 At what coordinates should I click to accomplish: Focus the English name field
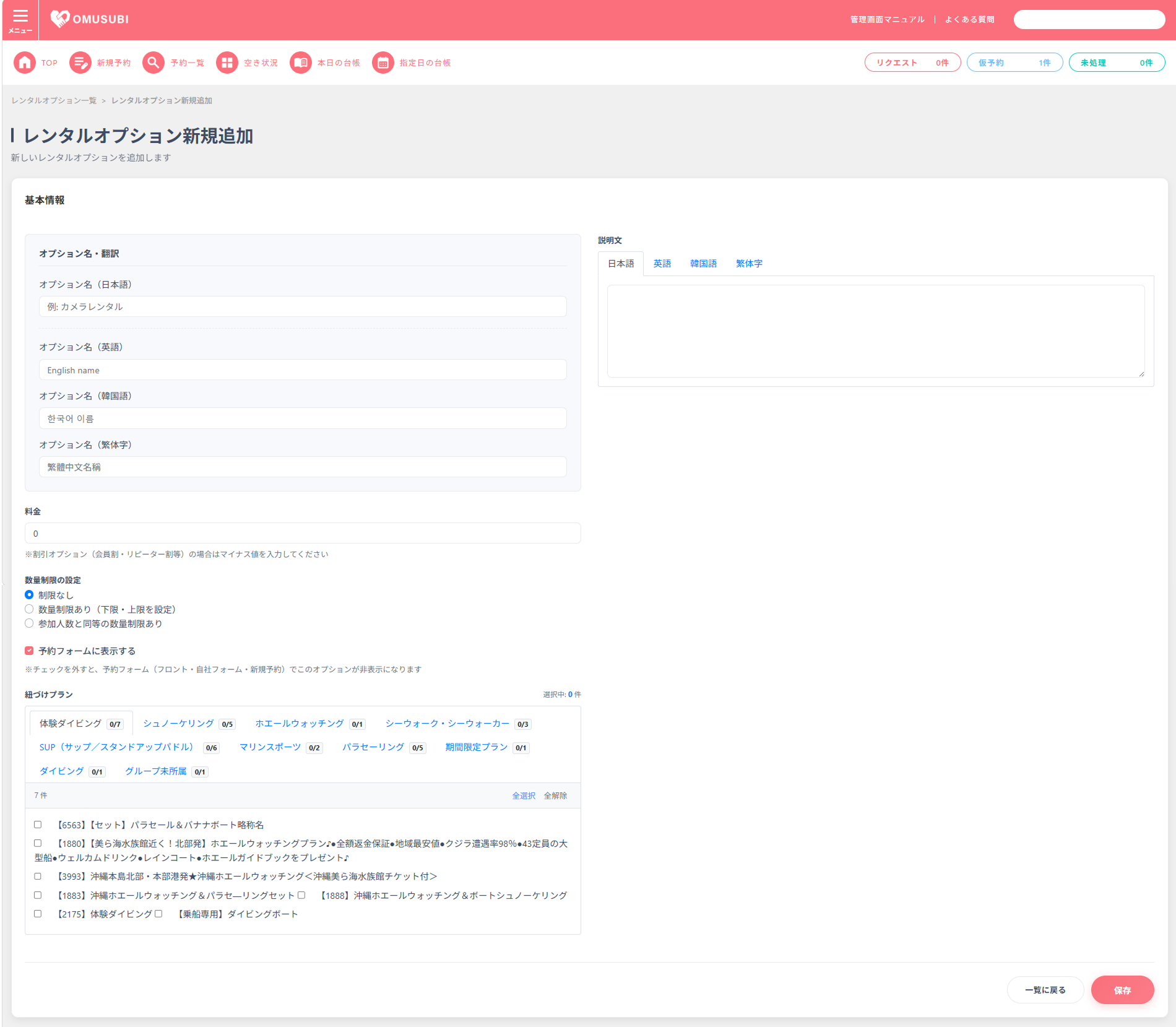(x=303, y=370)
